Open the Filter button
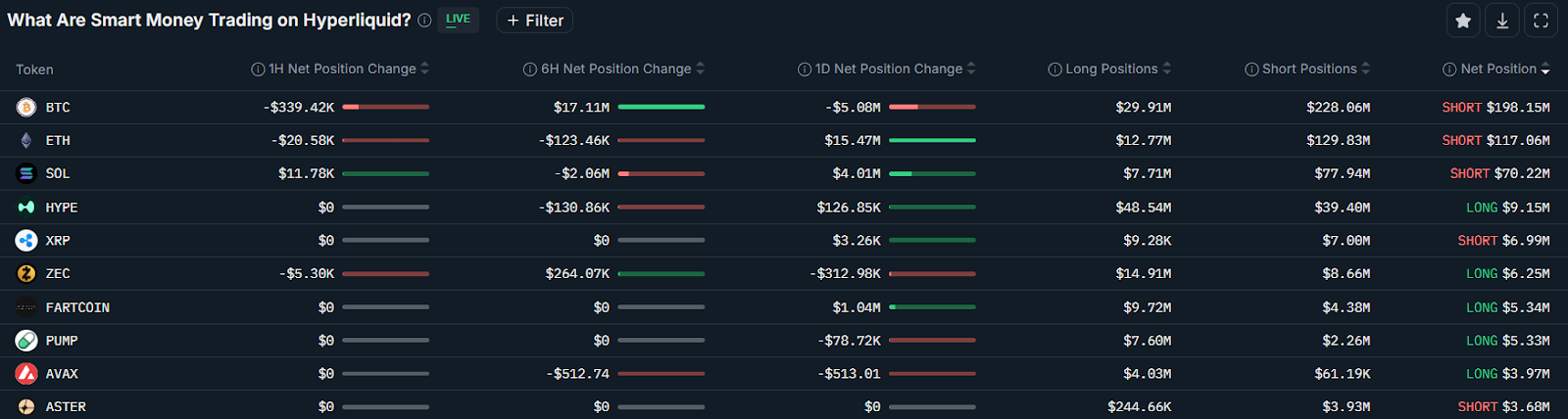Screen dimensions: 1568x419 click(x=535, y=21)
